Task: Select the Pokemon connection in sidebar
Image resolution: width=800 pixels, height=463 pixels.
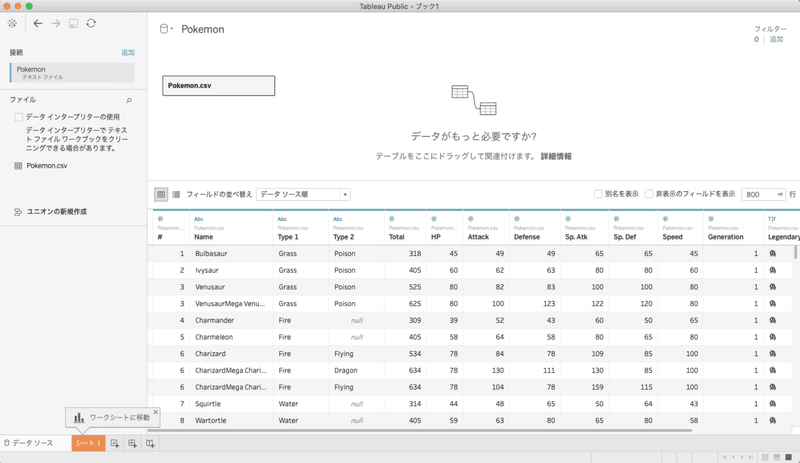Action: [x=72, y=72]
